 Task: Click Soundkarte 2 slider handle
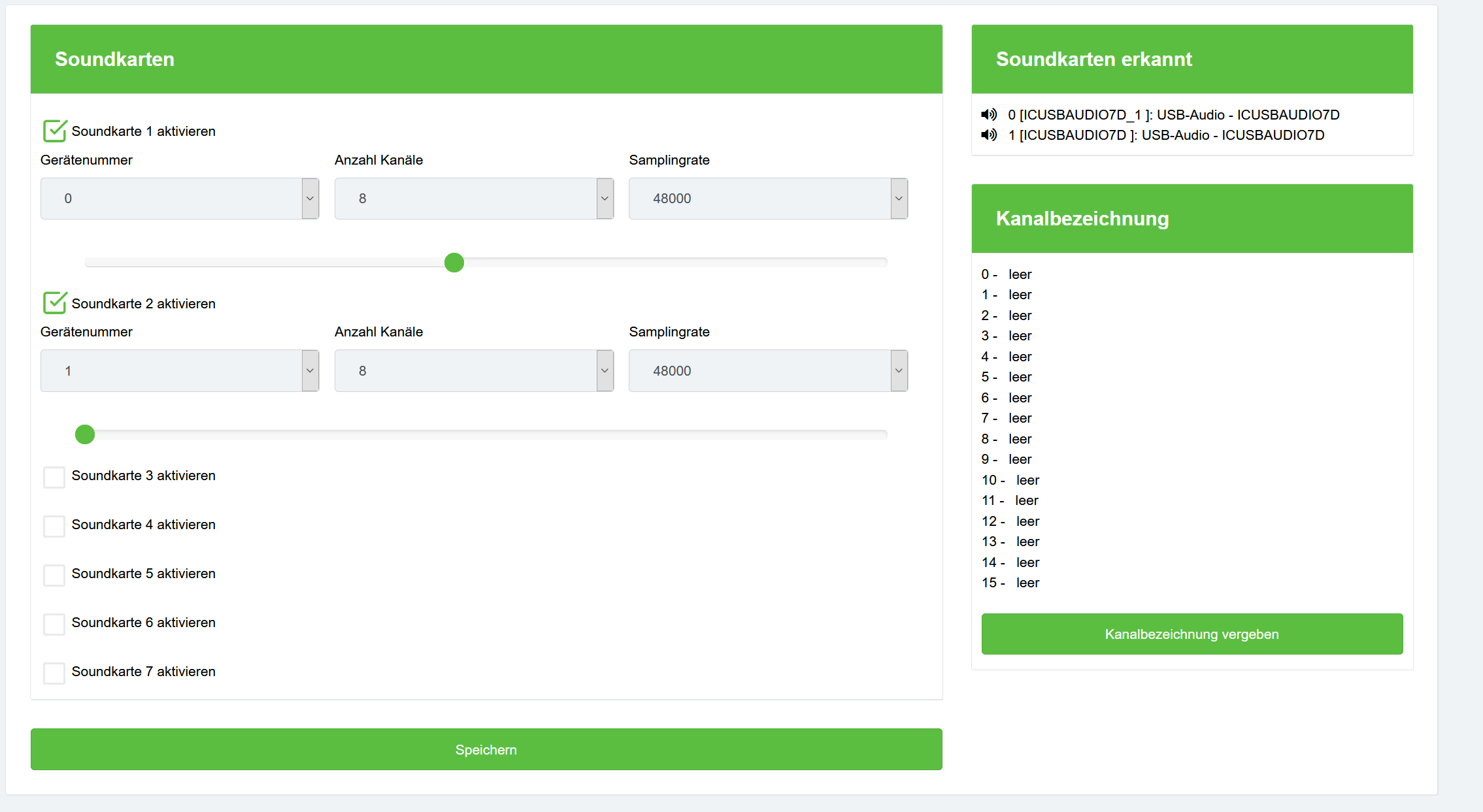click(x=85, y=434)
